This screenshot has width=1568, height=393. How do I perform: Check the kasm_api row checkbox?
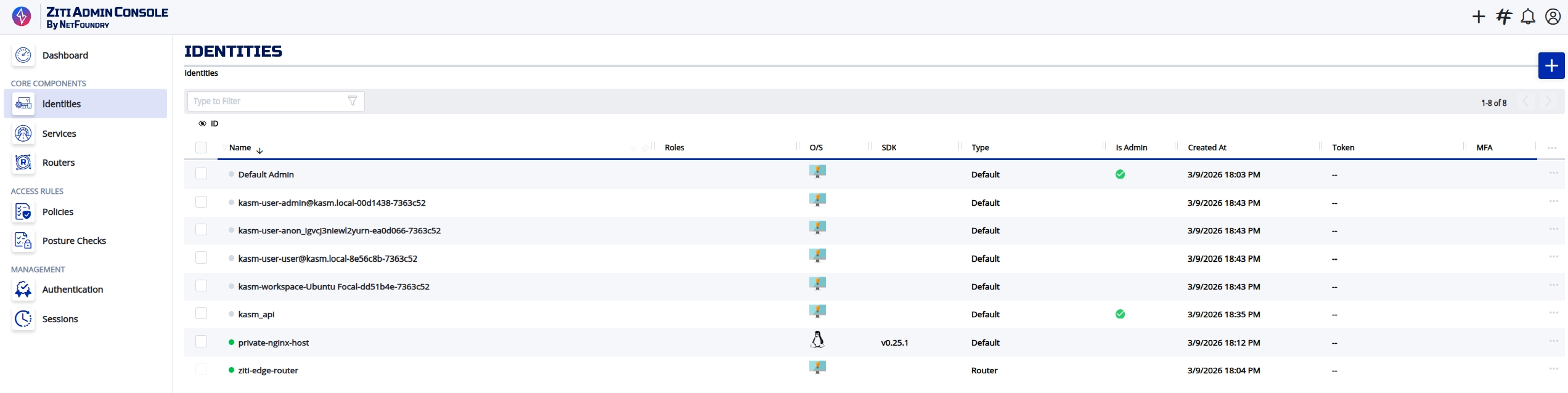tap(201, 314)
